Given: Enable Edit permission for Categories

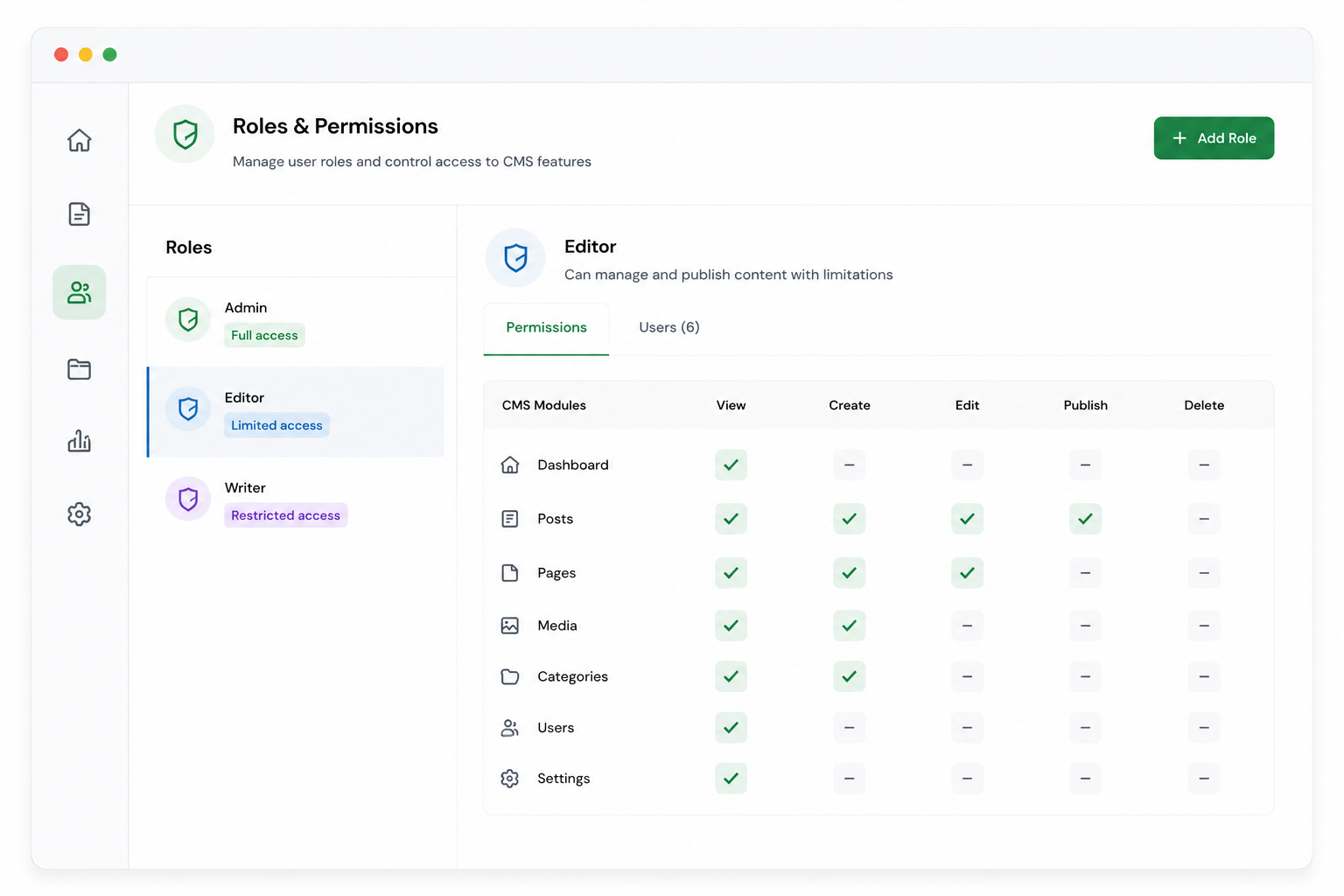Looking at the screenshot, I should point(967,676).
